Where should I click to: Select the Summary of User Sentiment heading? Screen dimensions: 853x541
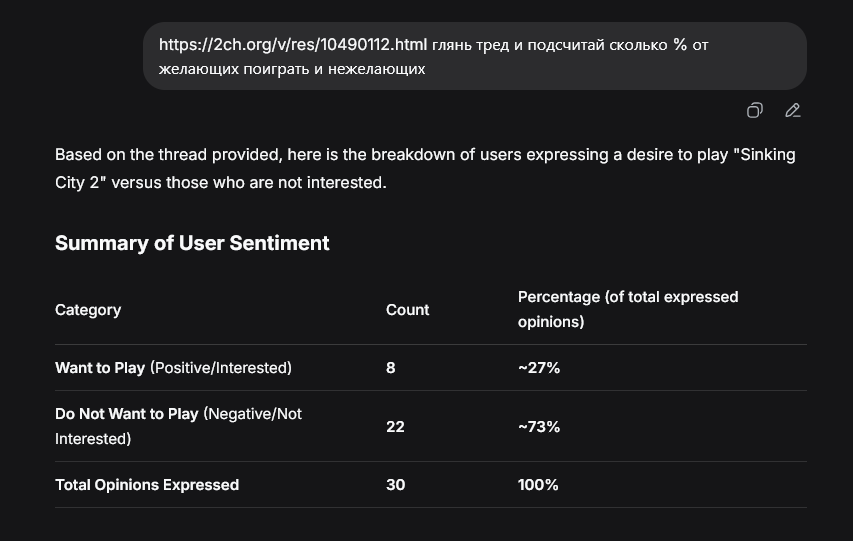(192, 243)
